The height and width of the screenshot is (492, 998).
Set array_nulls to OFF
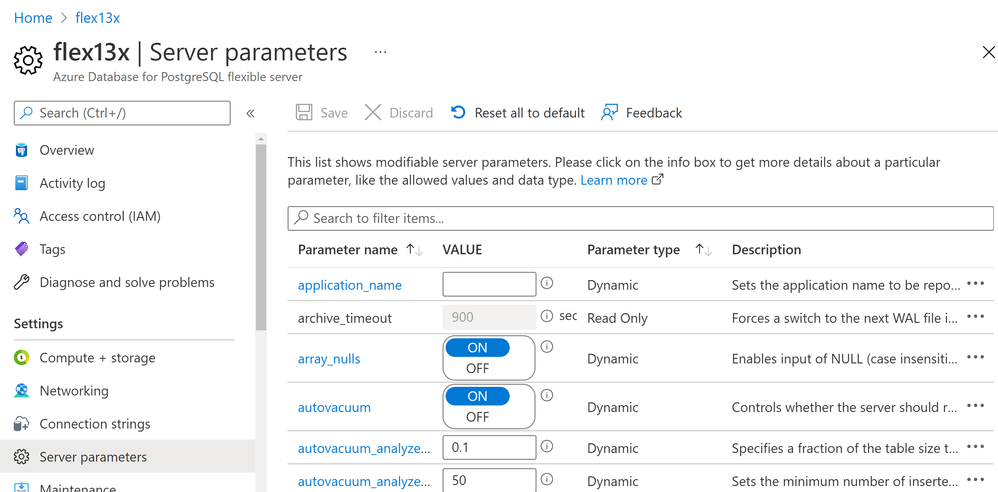point(477,368)
